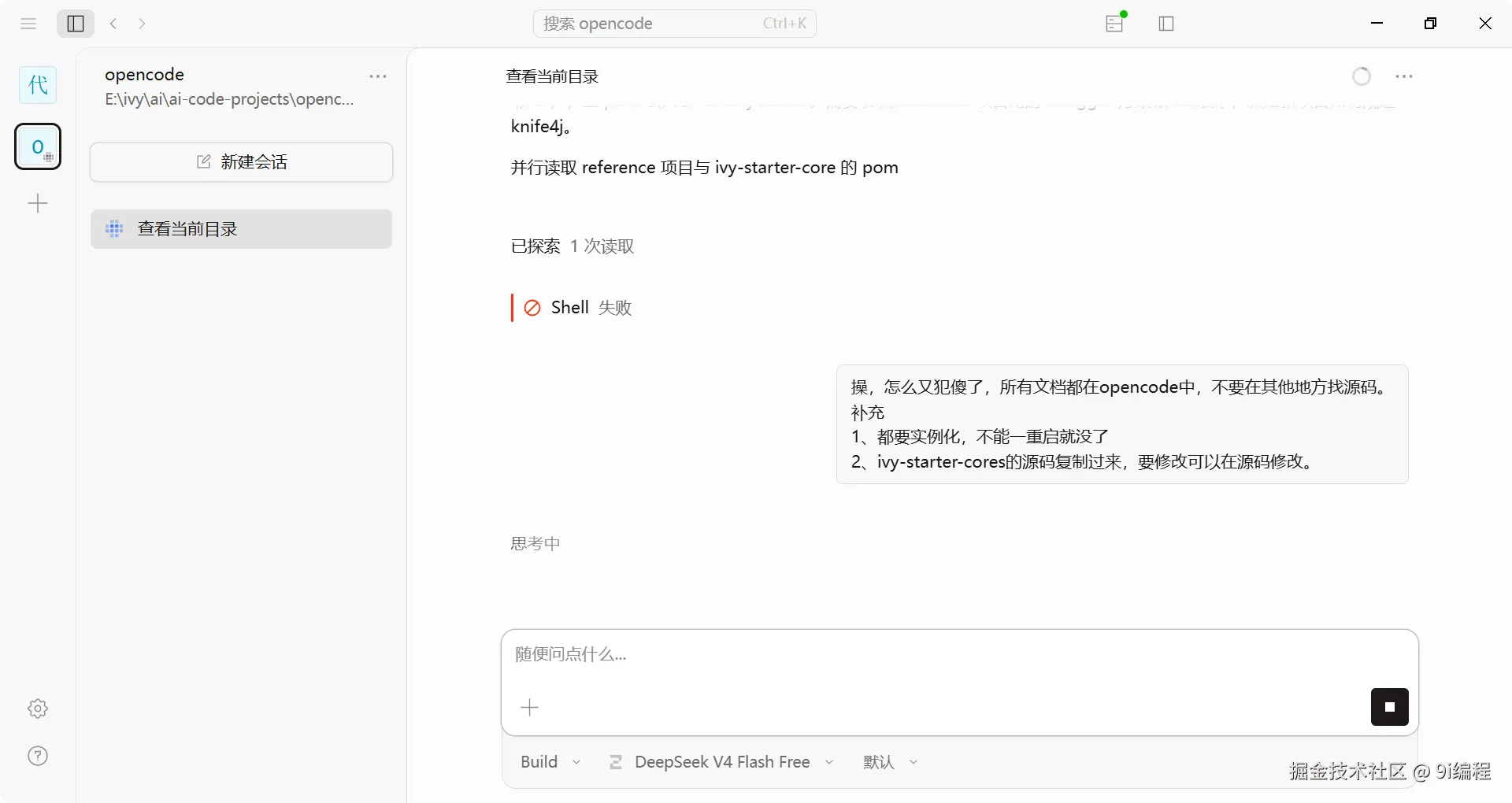The height and width of the screenshot is (803, 1512).
Task: Click the 并行读取 reference 项目 message line
Action: click(x=704, y=168)
